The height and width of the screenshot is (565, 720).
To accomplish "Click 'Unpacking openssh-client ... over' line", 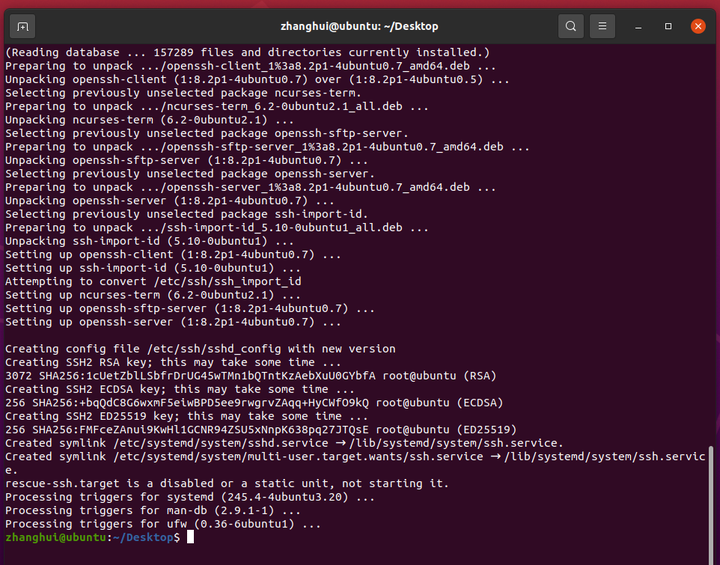I will tap(257, 79).
